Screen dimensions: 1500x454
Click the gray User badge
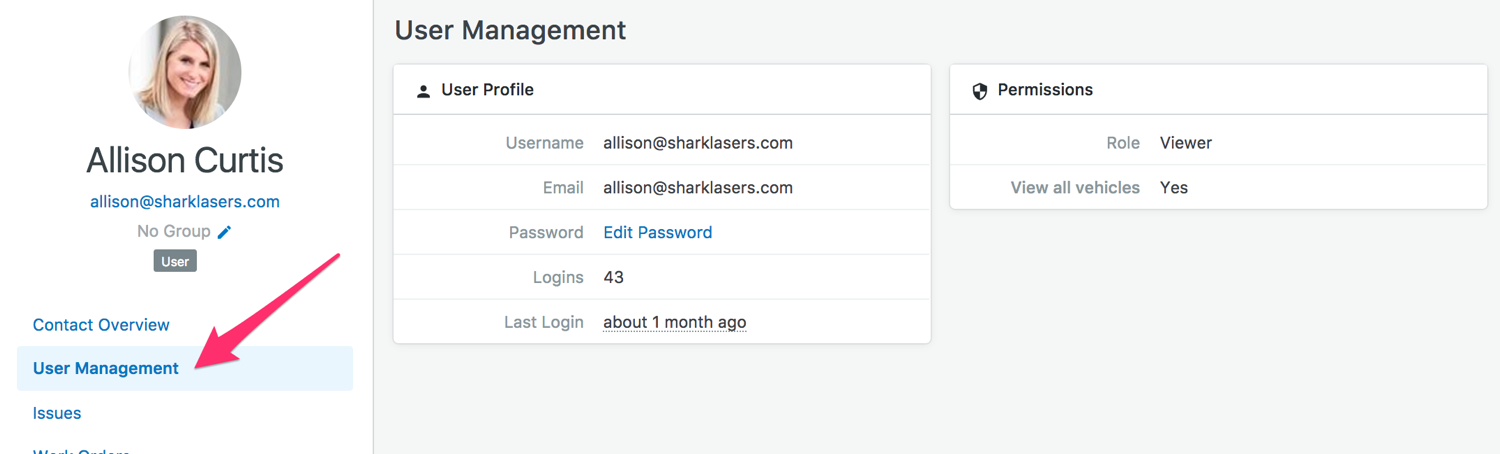pos(175,261)
